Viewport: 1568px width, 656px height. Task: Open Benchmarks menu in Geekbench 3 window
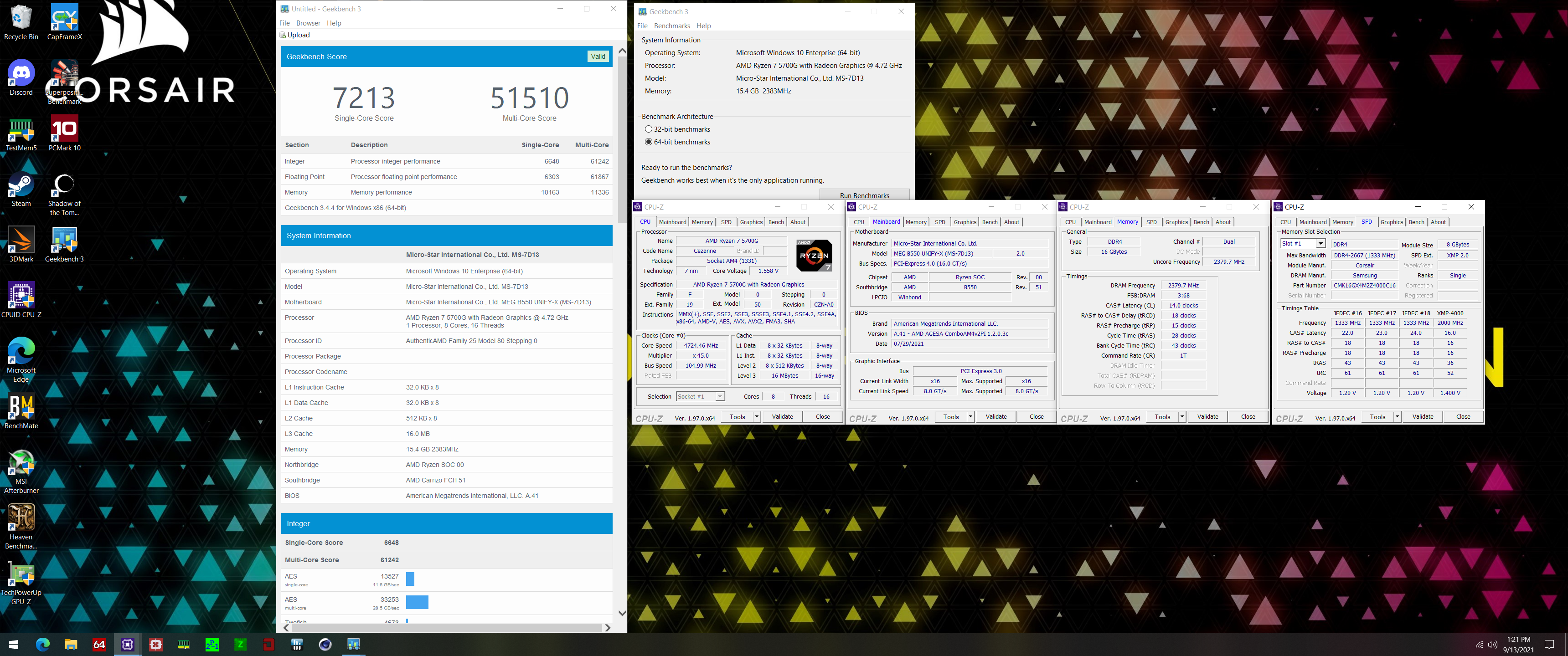point(671,26)
